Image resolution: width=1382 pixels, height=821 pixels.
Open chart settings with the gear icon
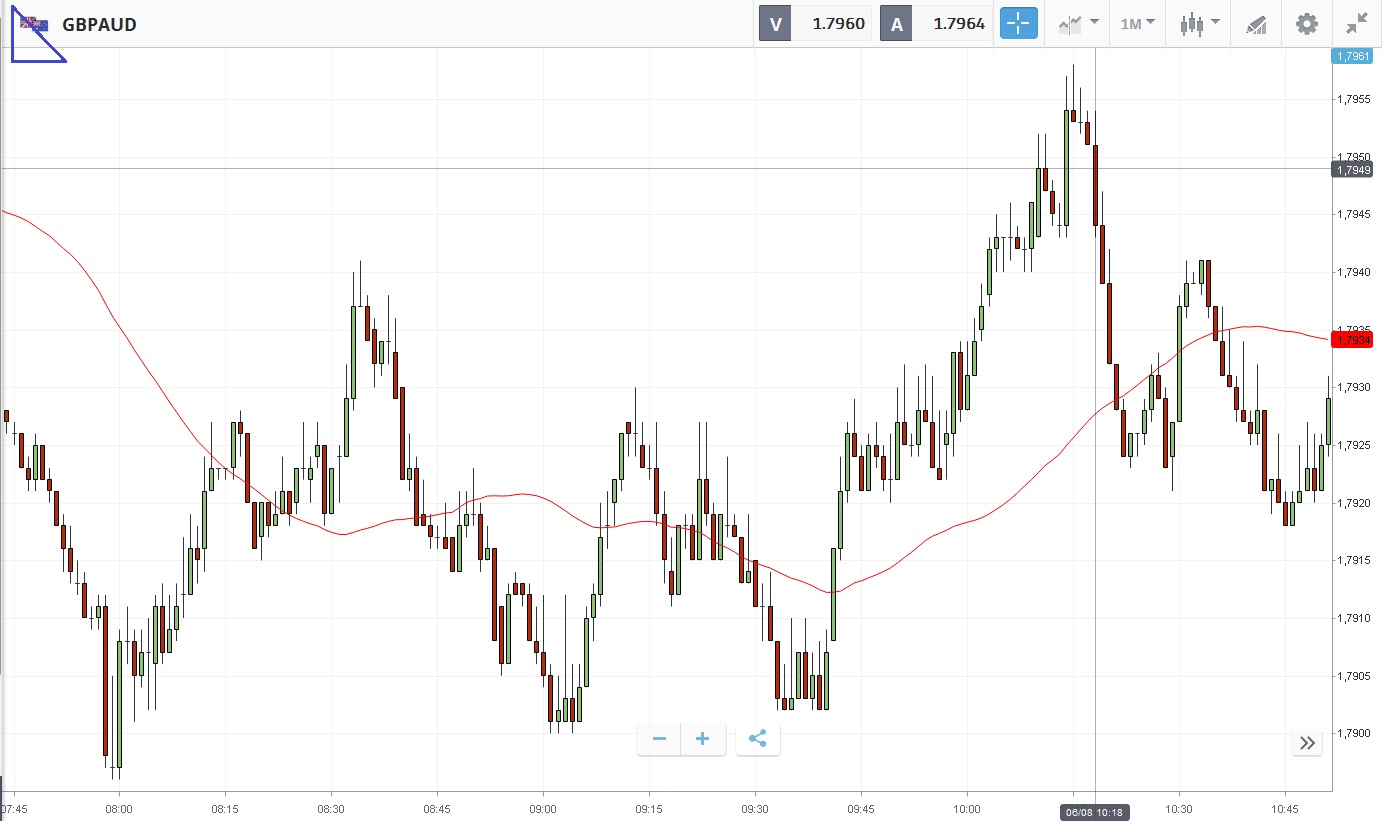(1306, 24)
